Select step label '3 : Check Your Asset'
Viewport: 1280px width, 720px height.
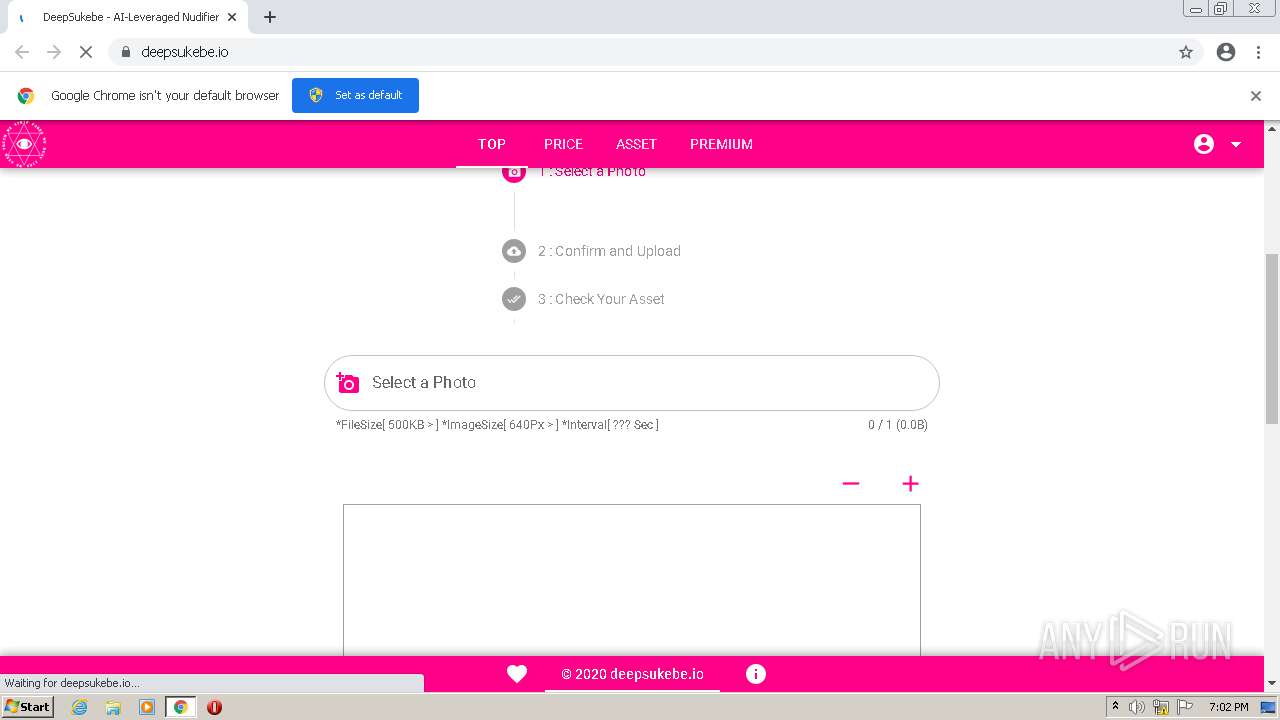(x=601, y=299)
